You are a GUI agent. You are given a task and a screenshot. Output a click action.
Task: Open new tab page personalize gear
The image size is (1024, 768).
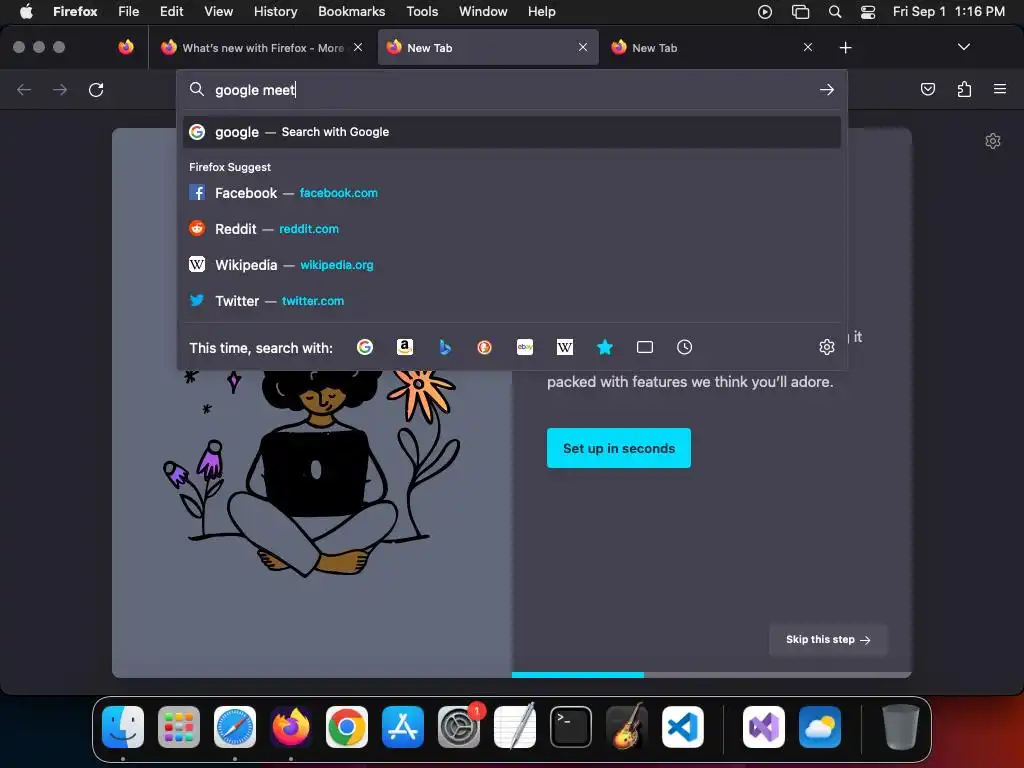tap(993, 141)
